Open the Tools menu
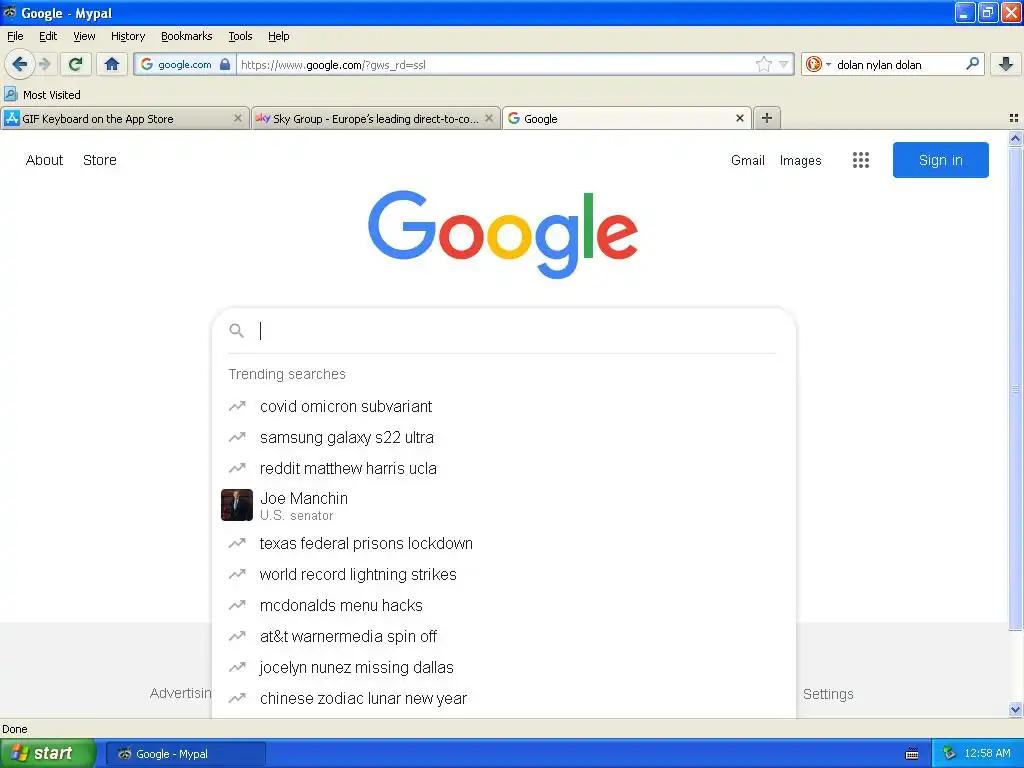This screenshot has height=768, width=1024. click(240, 36)
